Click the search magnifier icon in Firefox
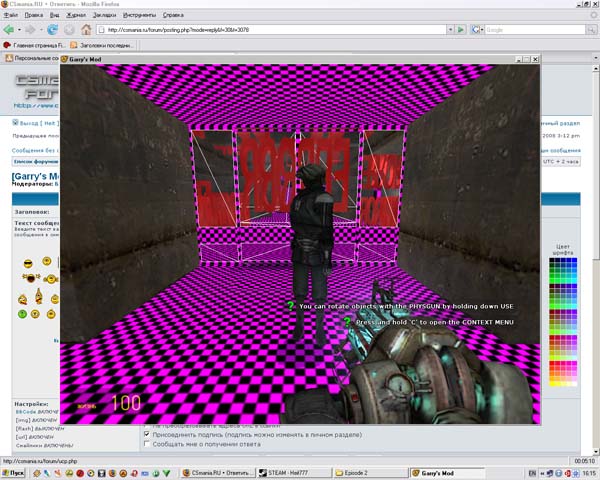This screenshot has height=480, width=600. (591, 29)
